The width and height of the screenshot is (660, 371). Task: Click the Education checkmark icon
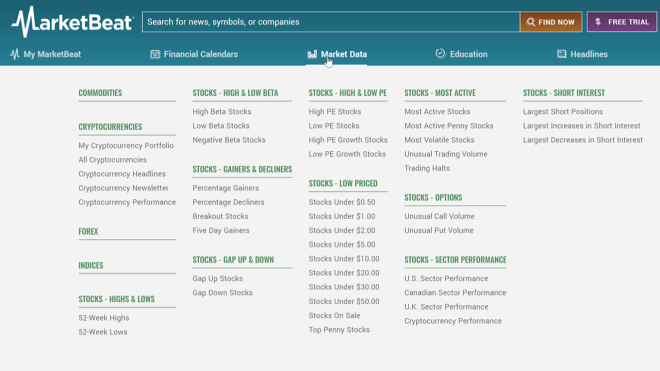(440, 53)
